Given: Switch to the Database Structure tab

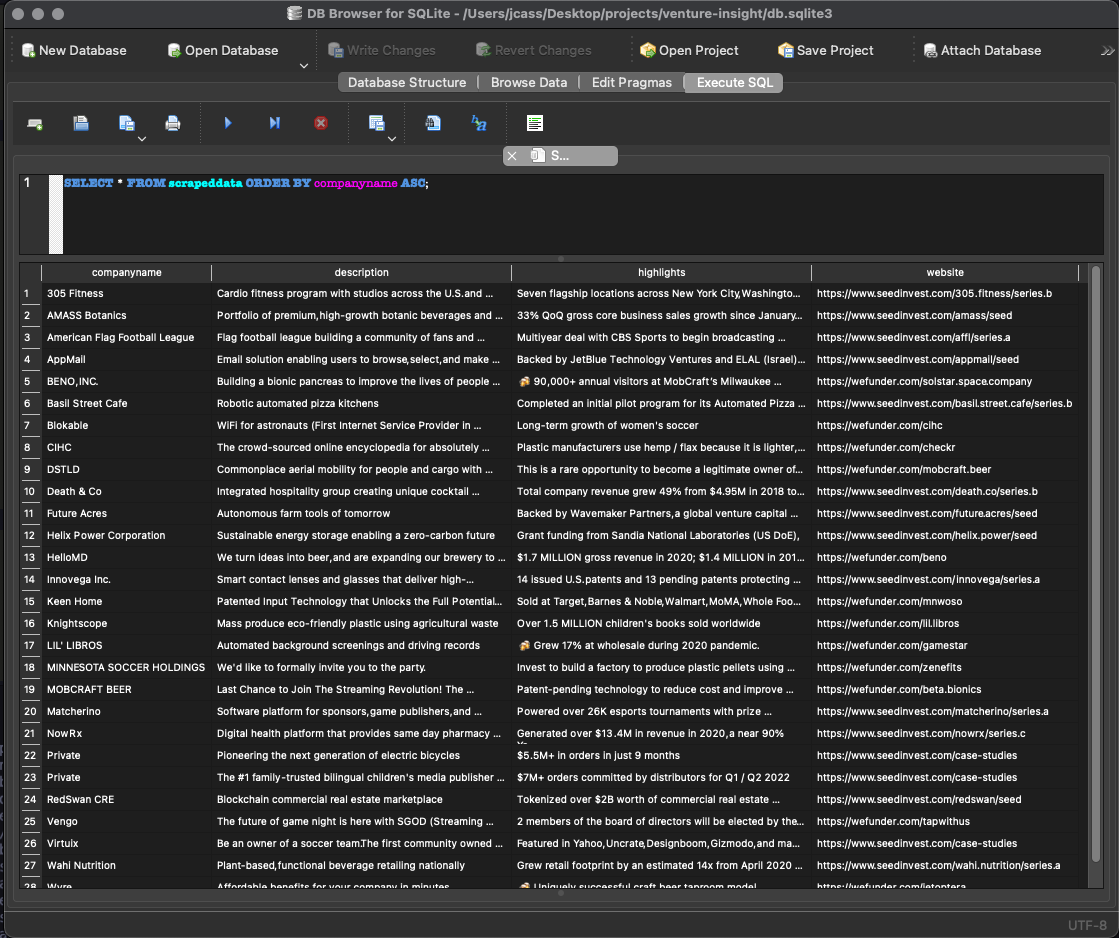Looking at the screenshot, I should click(x=407, y=83).
